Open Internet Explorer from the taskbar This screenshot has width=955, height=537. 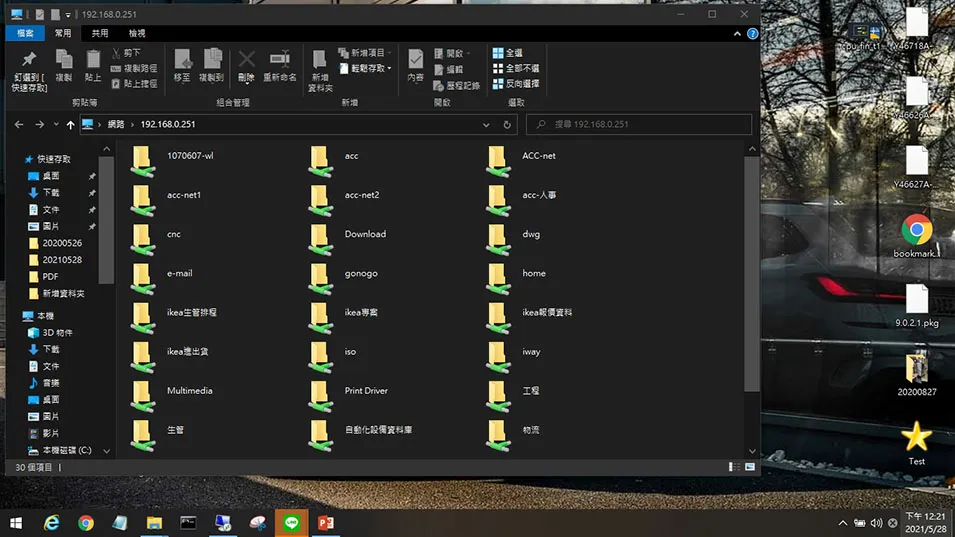point(52,522)
